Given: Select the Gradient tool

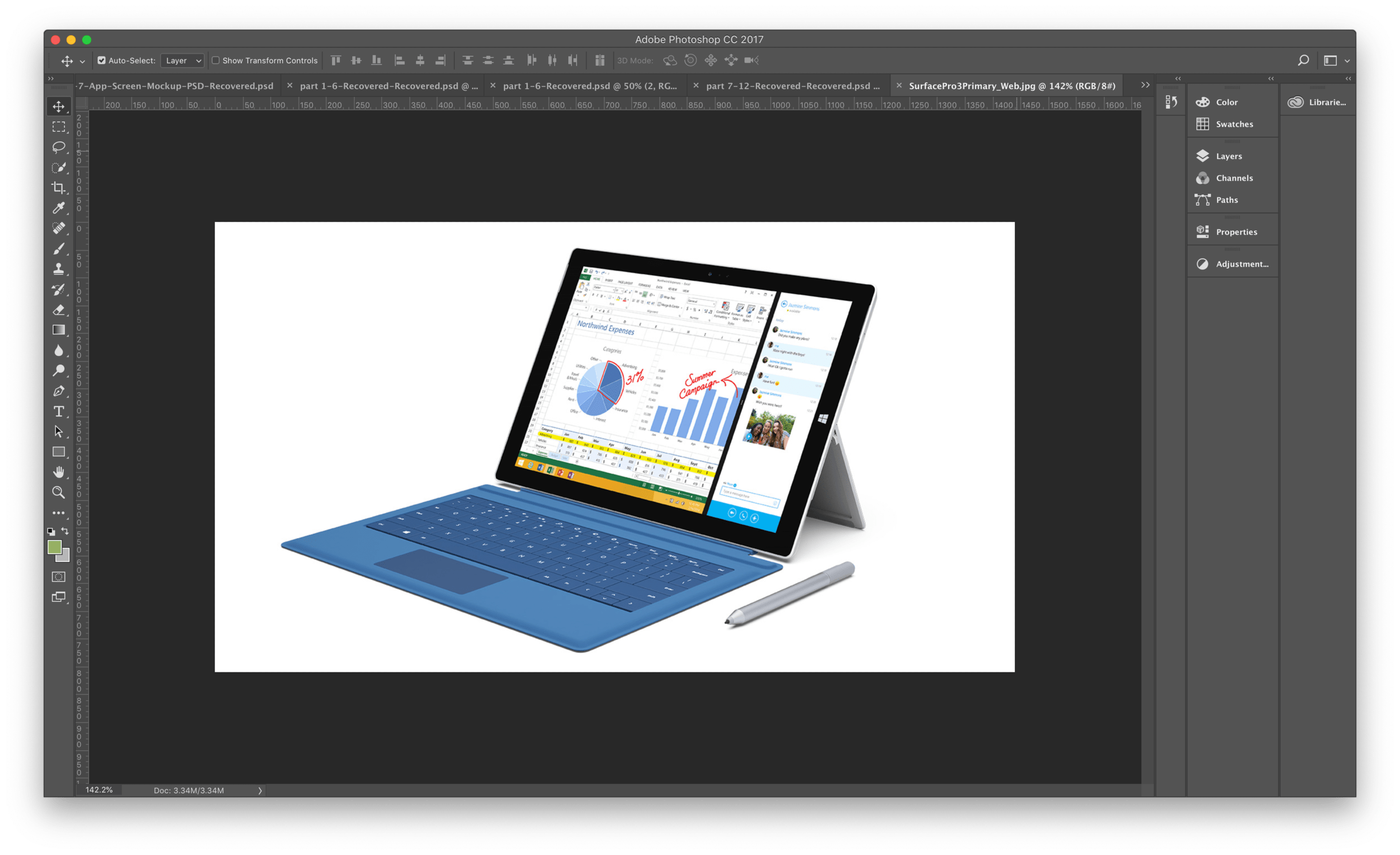Looking at the screenshot, I should coord(59,329).
